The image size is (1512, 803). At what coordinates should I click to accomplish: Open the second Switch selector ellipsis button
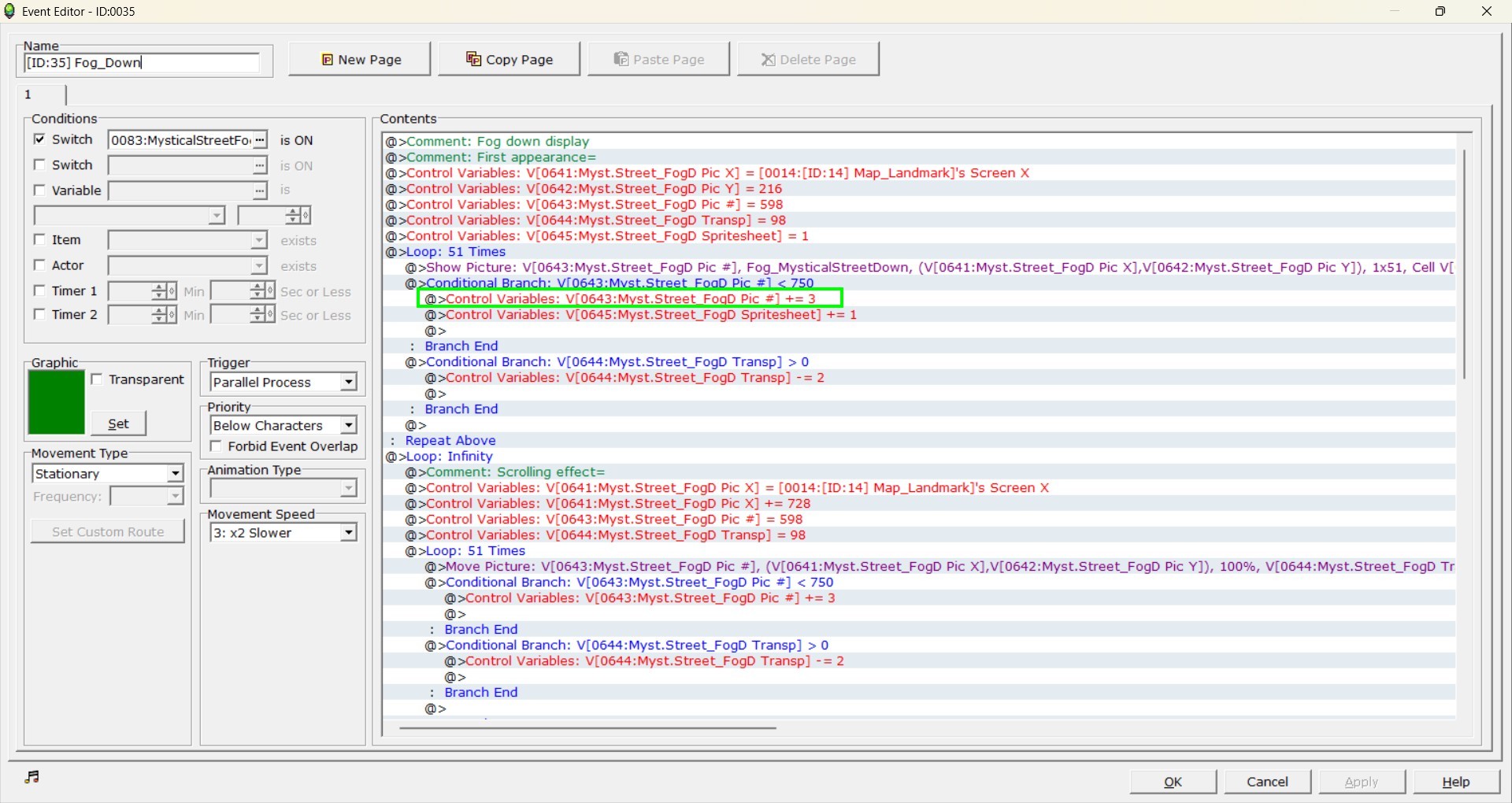point(260,165)
